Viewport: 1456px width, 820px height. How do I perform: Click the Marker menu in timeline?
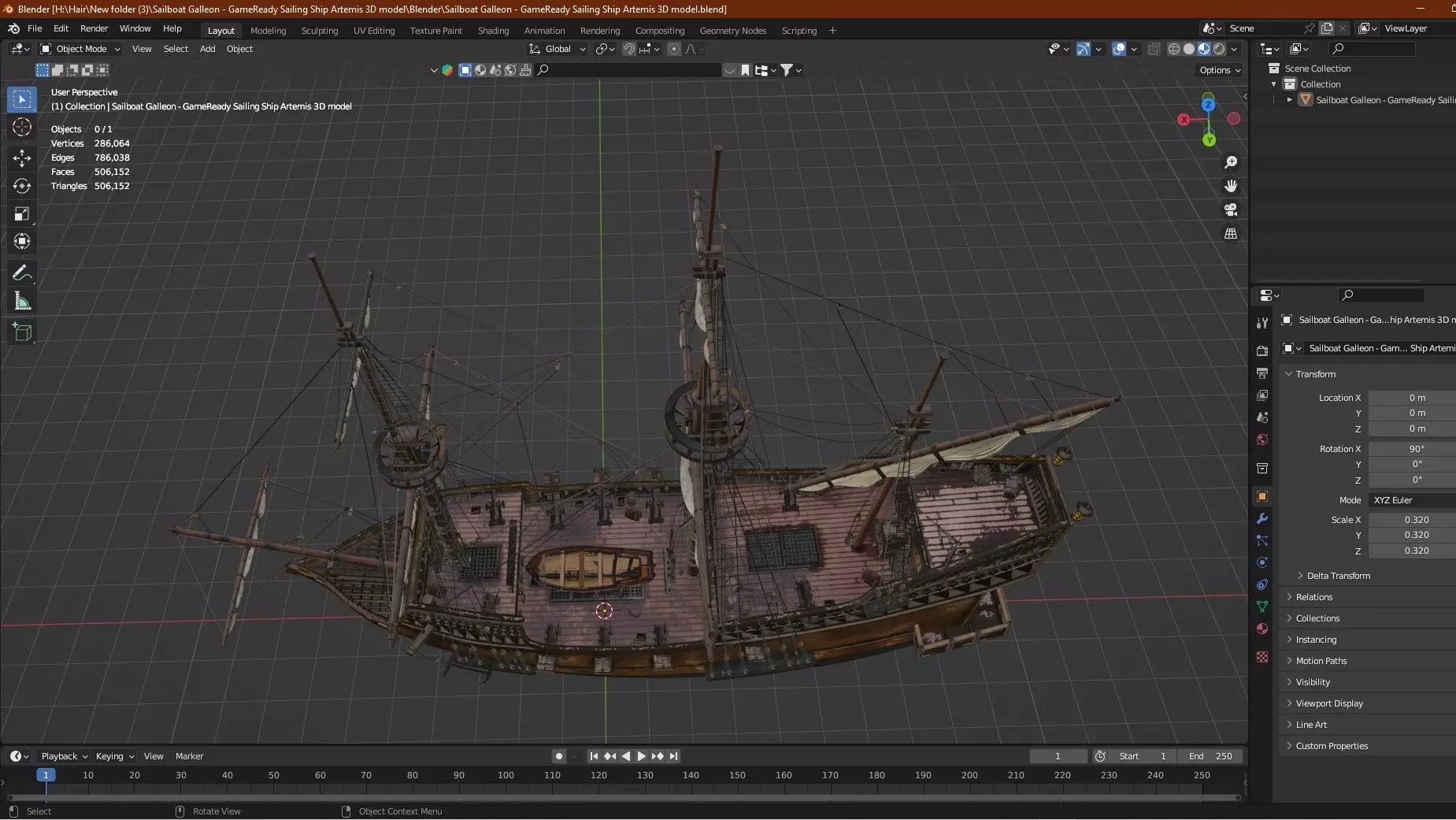[x=189, y=756]
